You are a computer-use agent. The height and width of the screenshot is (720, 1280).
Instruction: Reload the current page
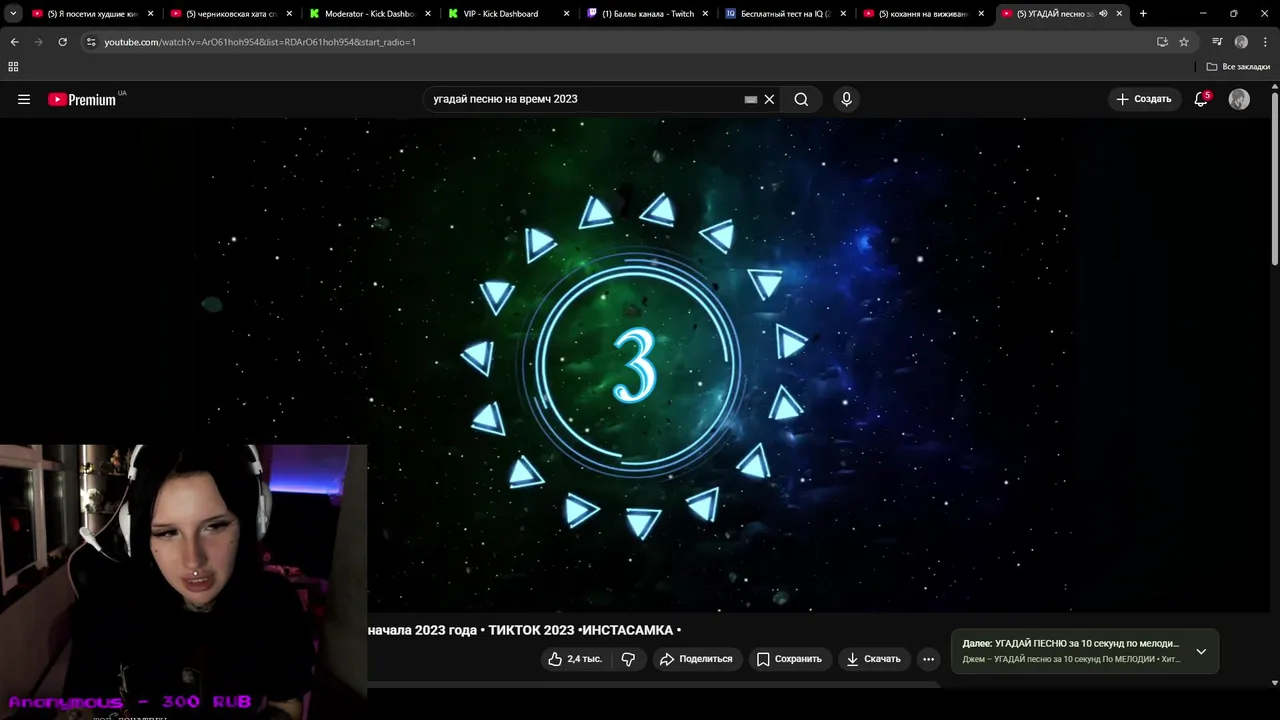point(62,42)
